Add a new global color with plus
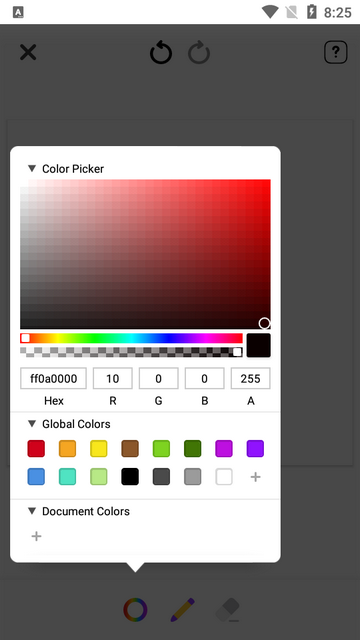The width and height of the screenshot is (360, 640). 256,477
